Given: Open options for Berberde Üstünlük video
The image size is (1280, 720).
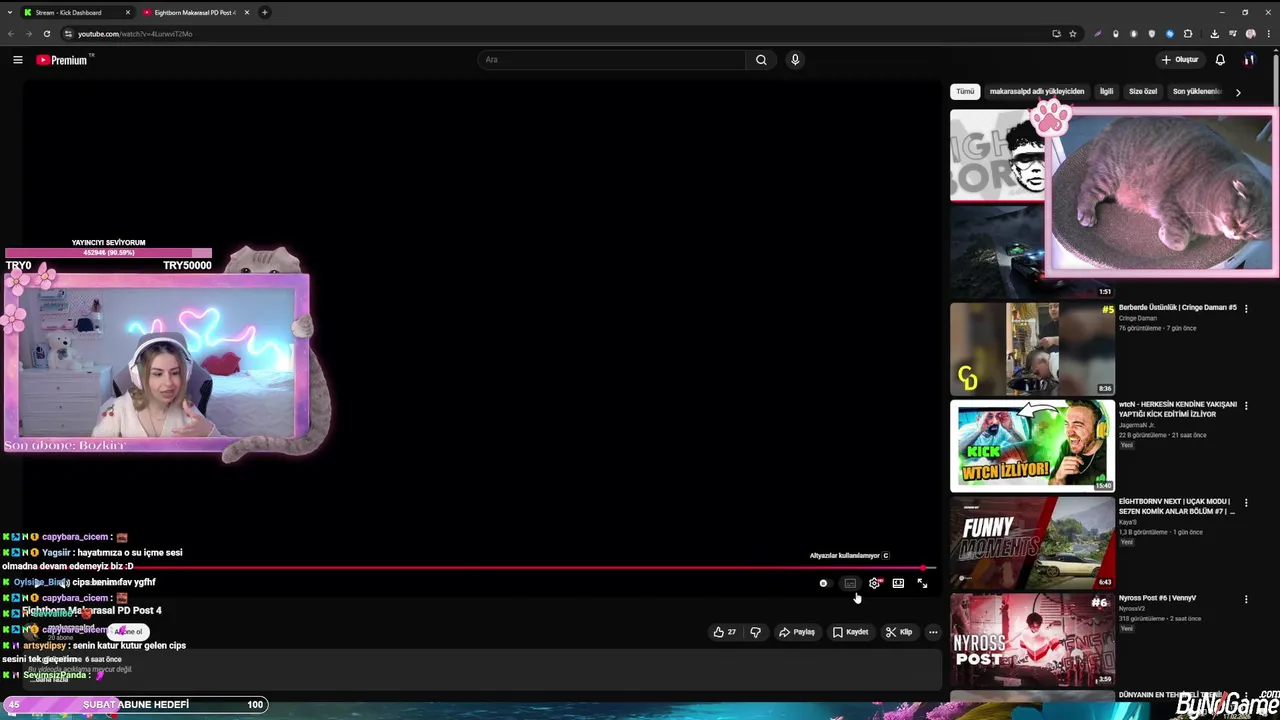Looking at the screenshot, I should pyautogui.click(x=1246, y=309).
